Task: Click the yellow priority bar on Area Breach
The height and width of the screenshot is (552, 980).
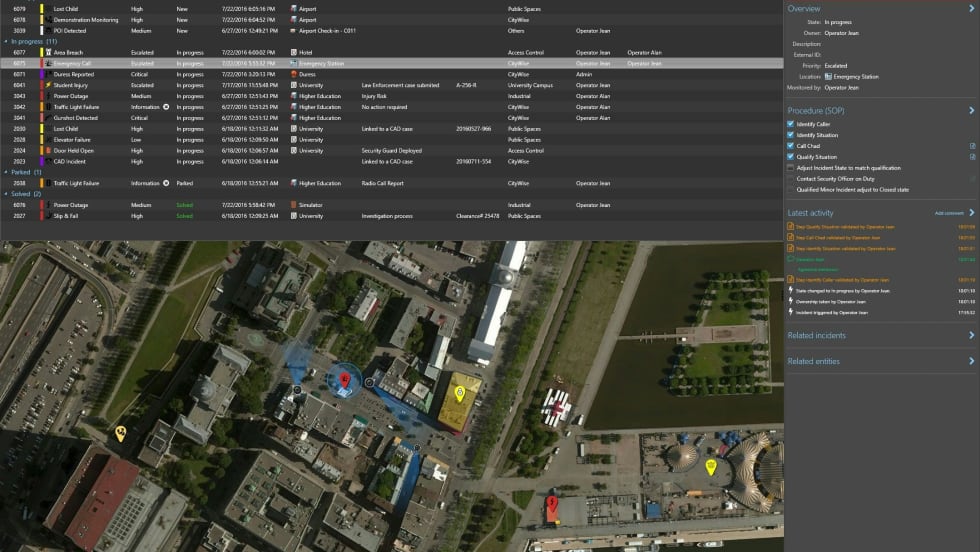Action: 42,52
